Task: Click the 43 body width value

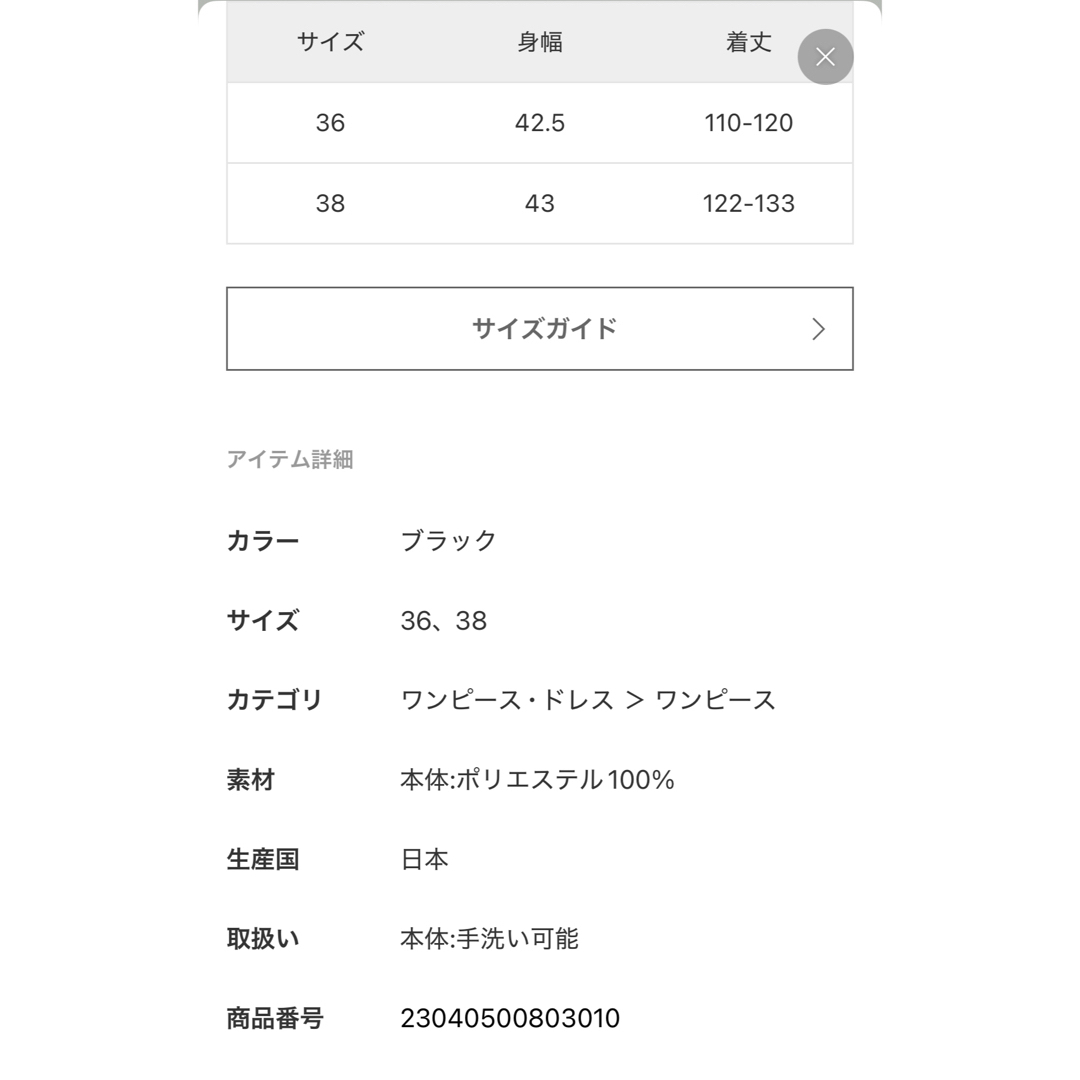Action: coord(540,203)
